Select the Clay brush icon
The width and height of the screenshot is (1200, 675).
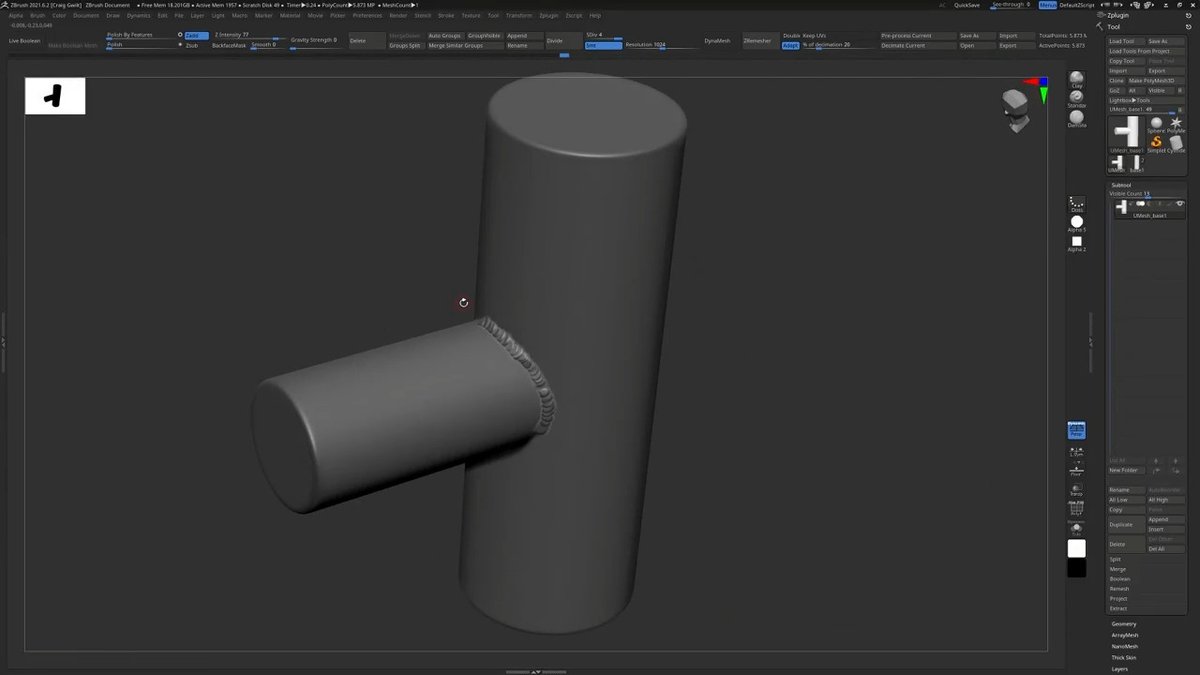click(1076, 78)
